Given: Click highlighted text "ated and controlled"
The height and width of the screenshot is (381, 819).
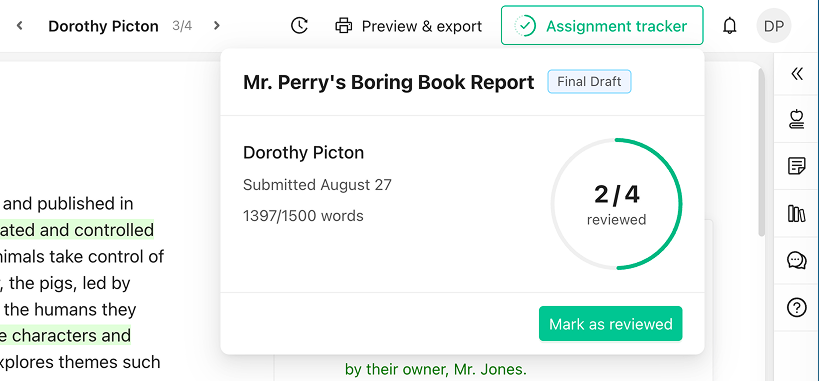Looking at the screenshot, I should pyautogui.click(x=77, y=230).
